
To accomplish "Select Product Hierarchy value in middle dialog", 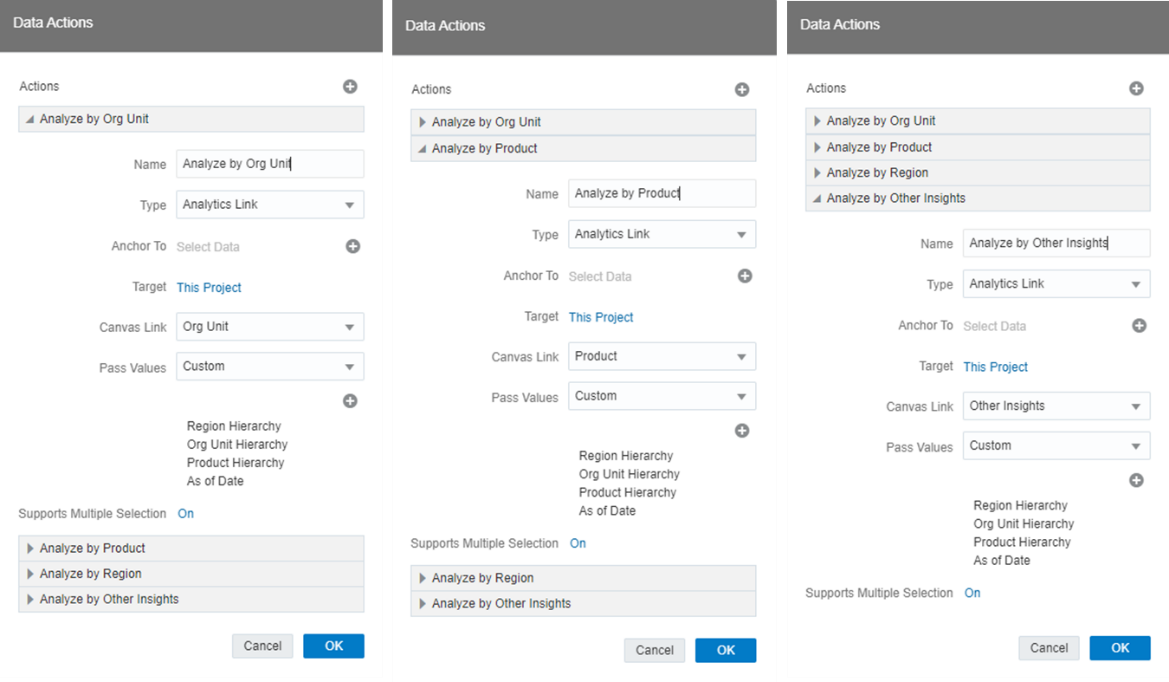I will tap(628, 493).
